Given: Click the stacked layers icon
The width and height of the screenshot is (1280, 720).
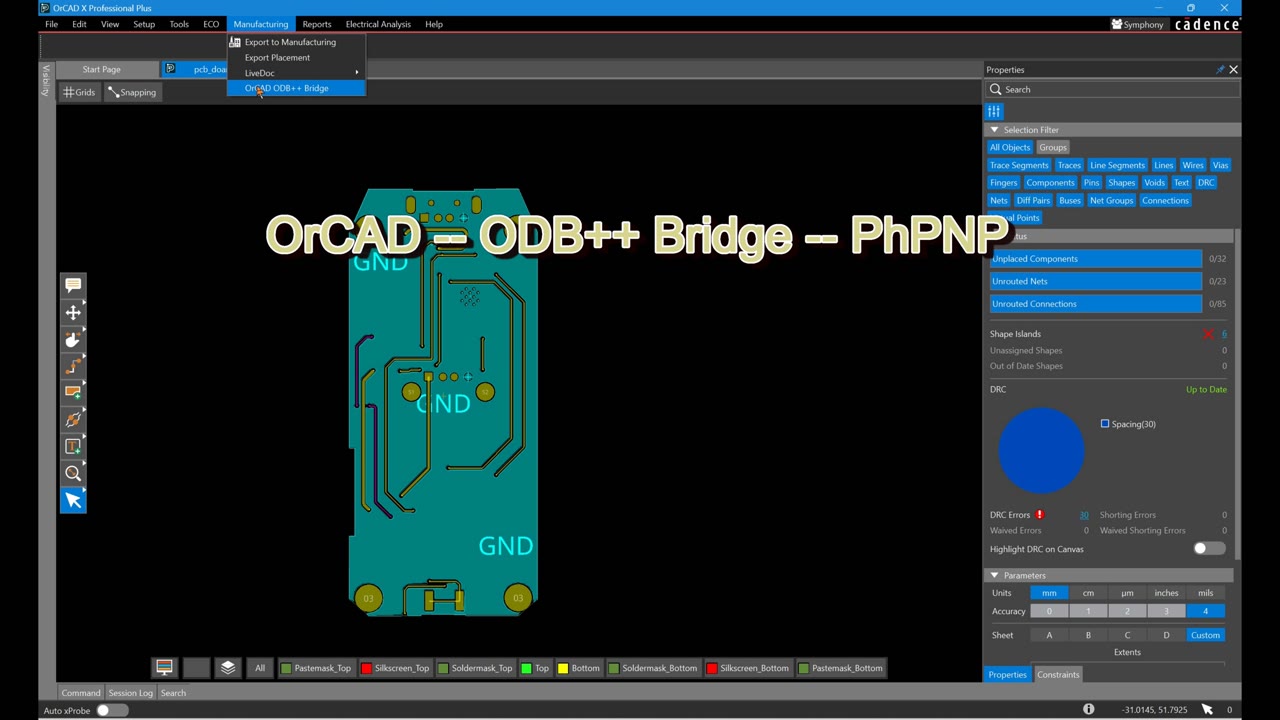Looking at the screenshot, I should point(228,668).
